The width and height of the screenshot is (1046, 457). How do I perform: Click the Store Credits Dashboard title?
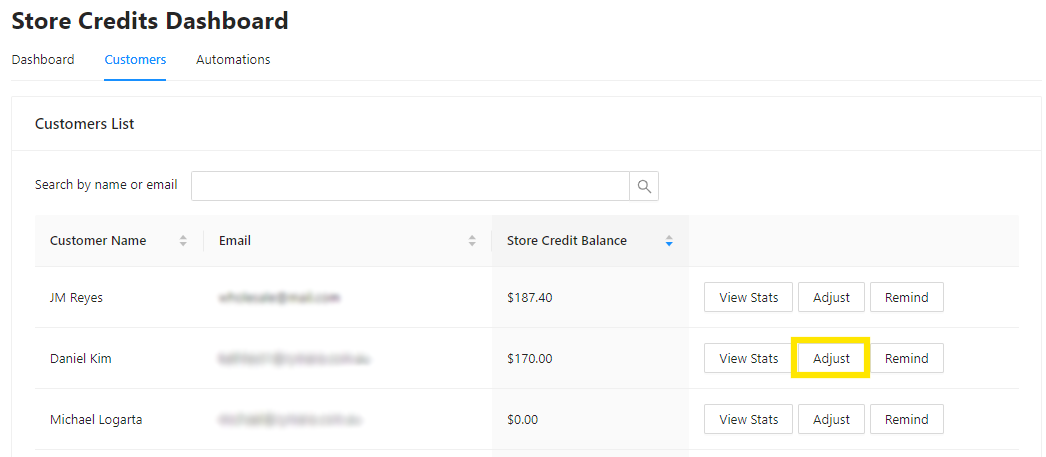[x=150, y=21]
